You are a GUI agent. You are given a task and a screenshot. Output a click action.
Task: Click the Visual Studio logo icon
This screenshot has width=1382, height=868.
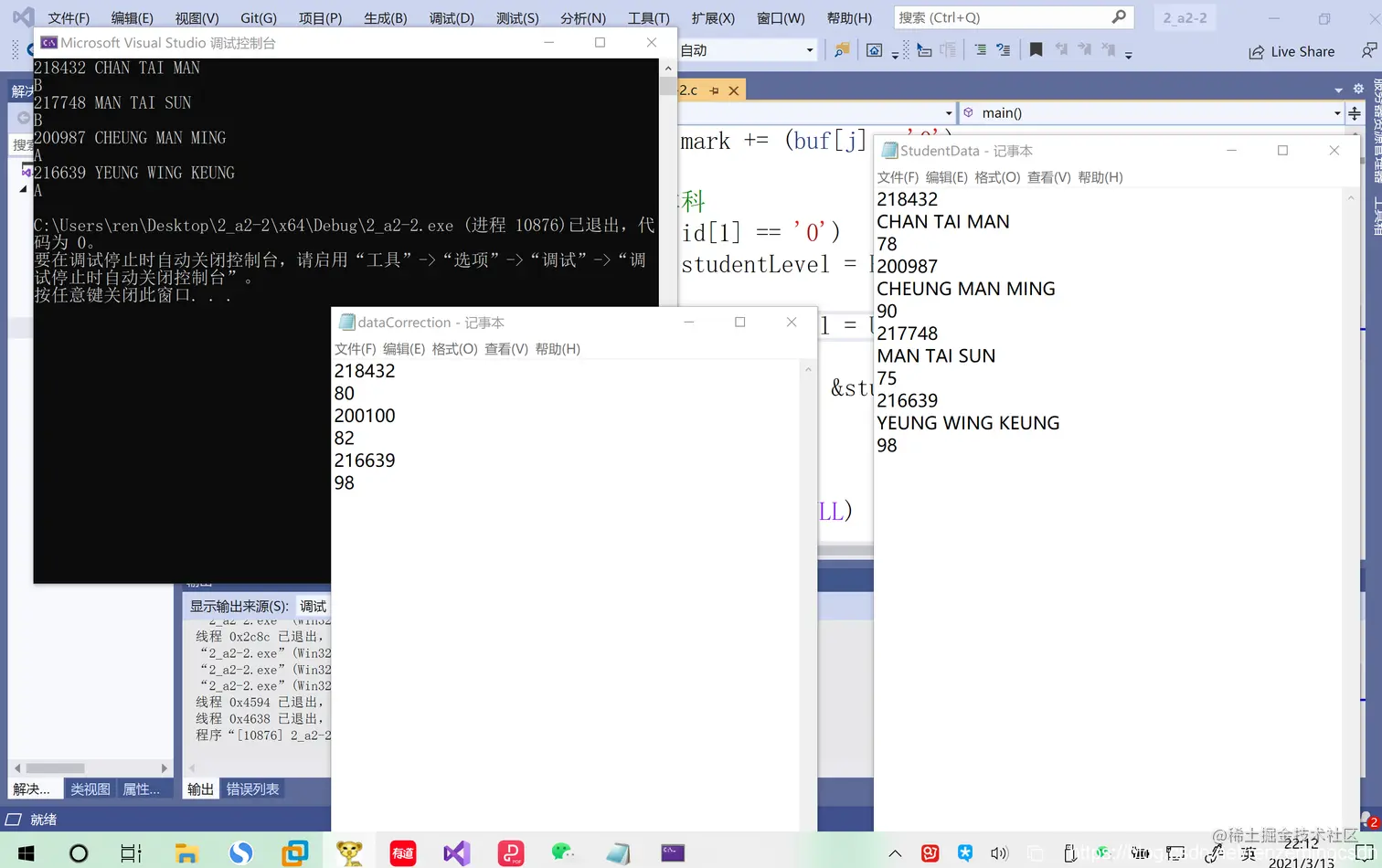tap(23, 17)
